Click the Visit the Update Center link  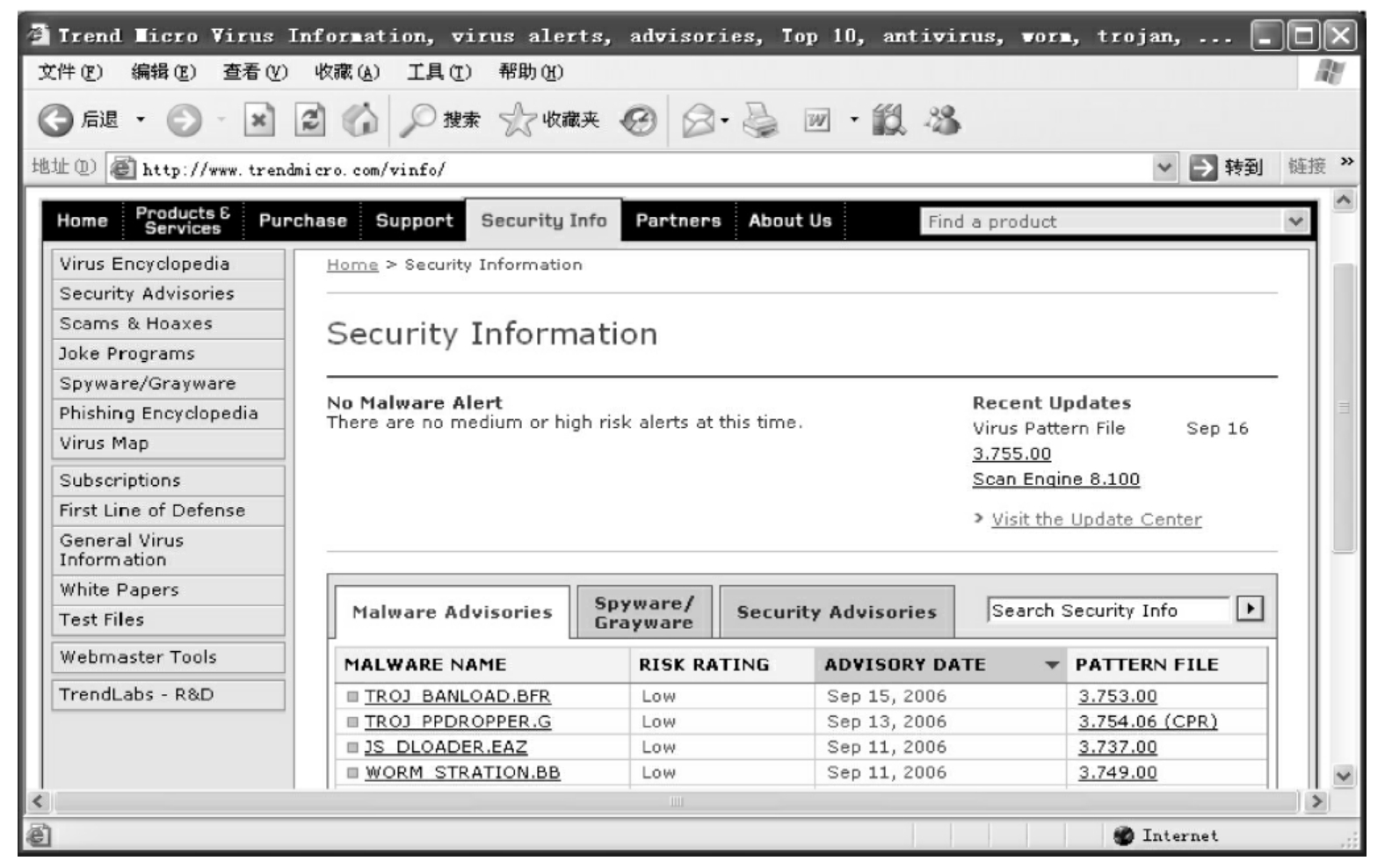pos(1097,519)
